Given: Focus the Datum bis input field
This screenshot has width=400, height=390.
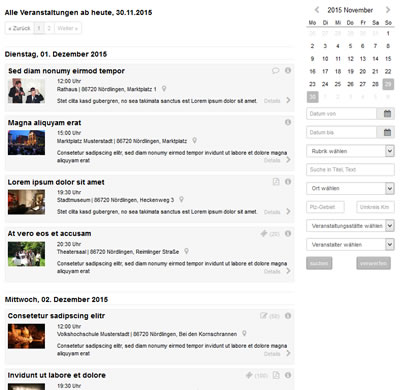Looking at the screenshot, I should tap(341, 132).
